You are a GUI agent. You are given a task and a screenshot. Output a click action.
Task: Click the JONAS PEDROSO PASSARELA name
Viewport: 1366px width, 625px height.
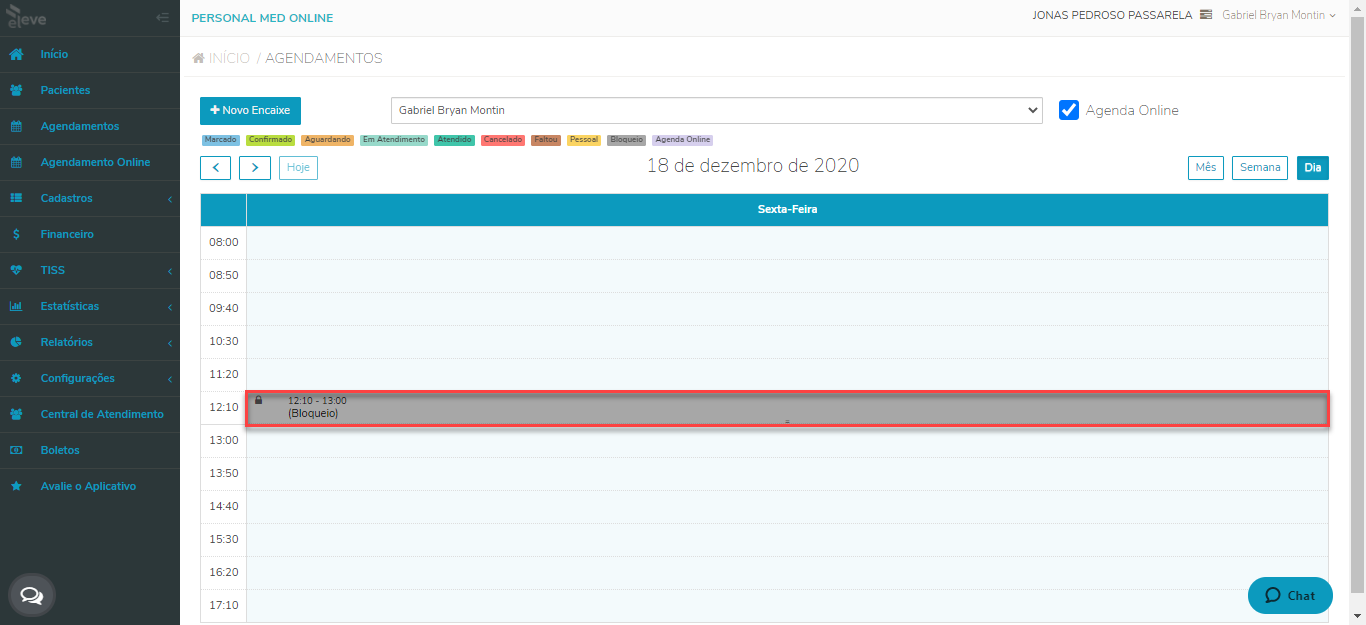[1112, 15]
